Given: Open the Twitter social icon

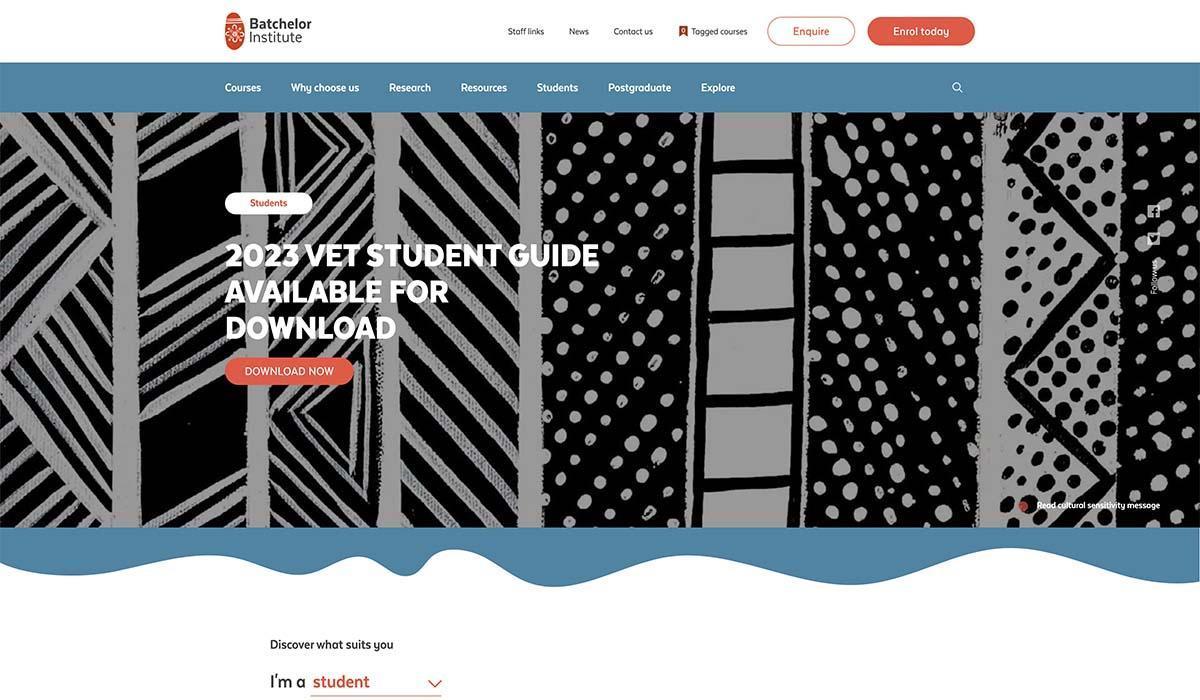Looking at the screenshot, I should tap(1153, 238).
